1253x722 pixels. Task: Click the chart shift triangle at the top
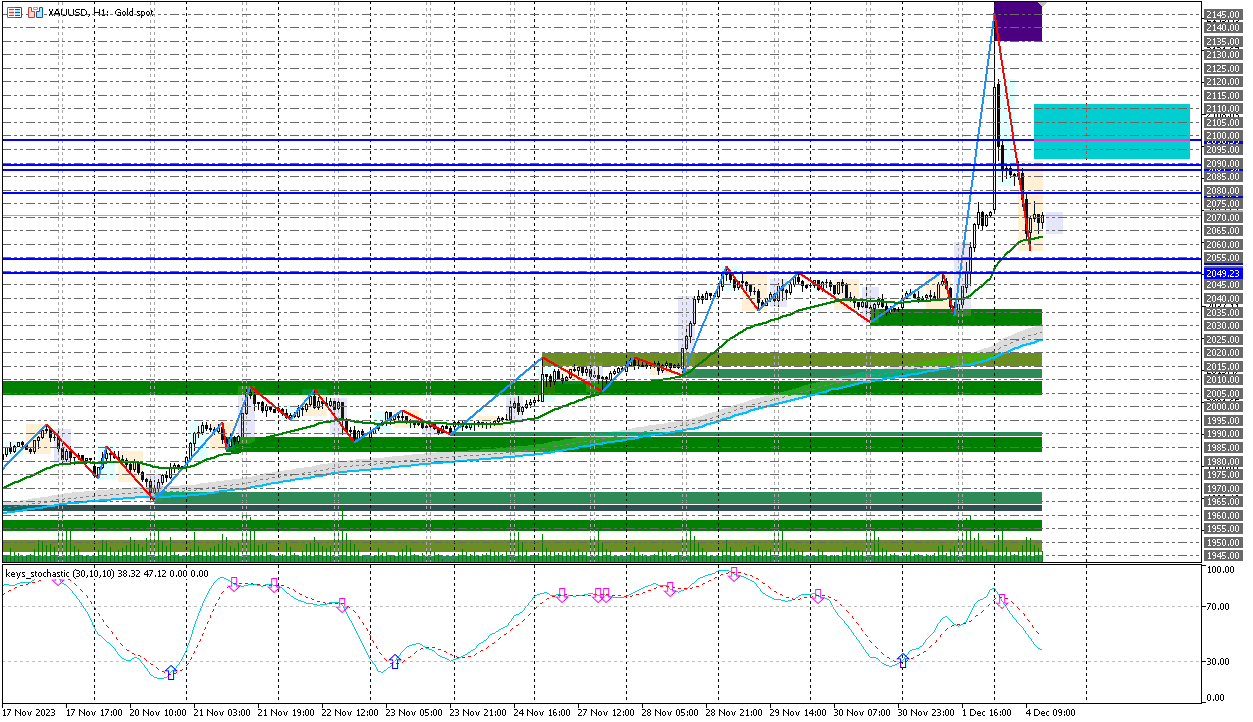[1040, 6]
